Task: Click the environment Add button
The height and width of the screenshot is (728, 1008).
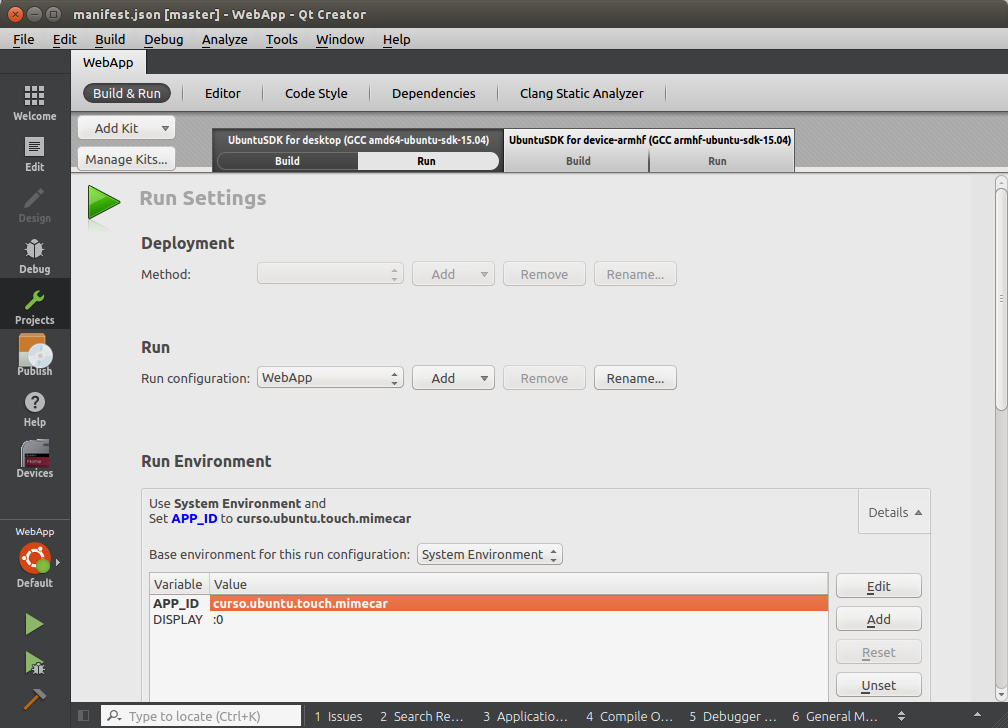Action: (879, 619)
